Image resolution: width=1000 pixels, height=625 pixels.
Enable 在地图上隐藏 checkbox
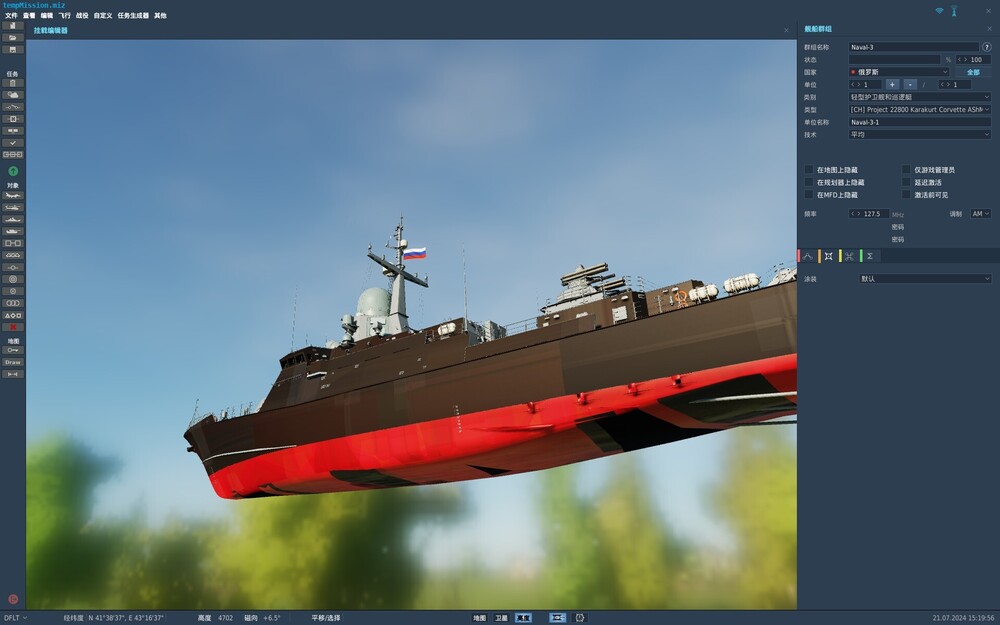tap(809, 170)
